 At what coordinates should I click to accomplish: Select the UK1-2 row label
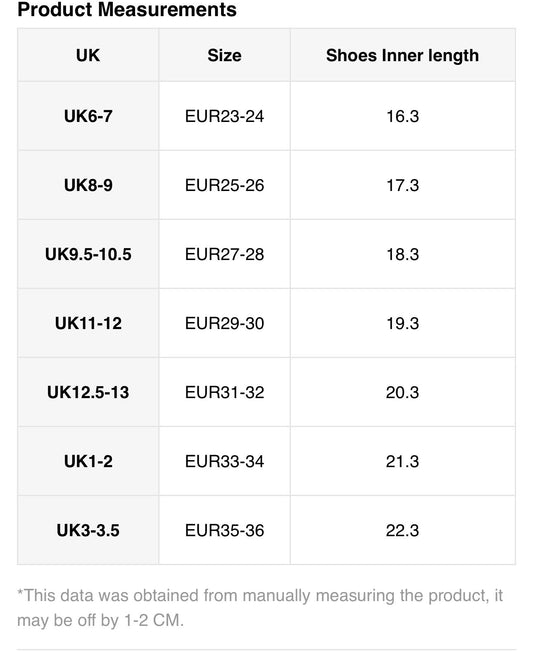coord(88,461)
